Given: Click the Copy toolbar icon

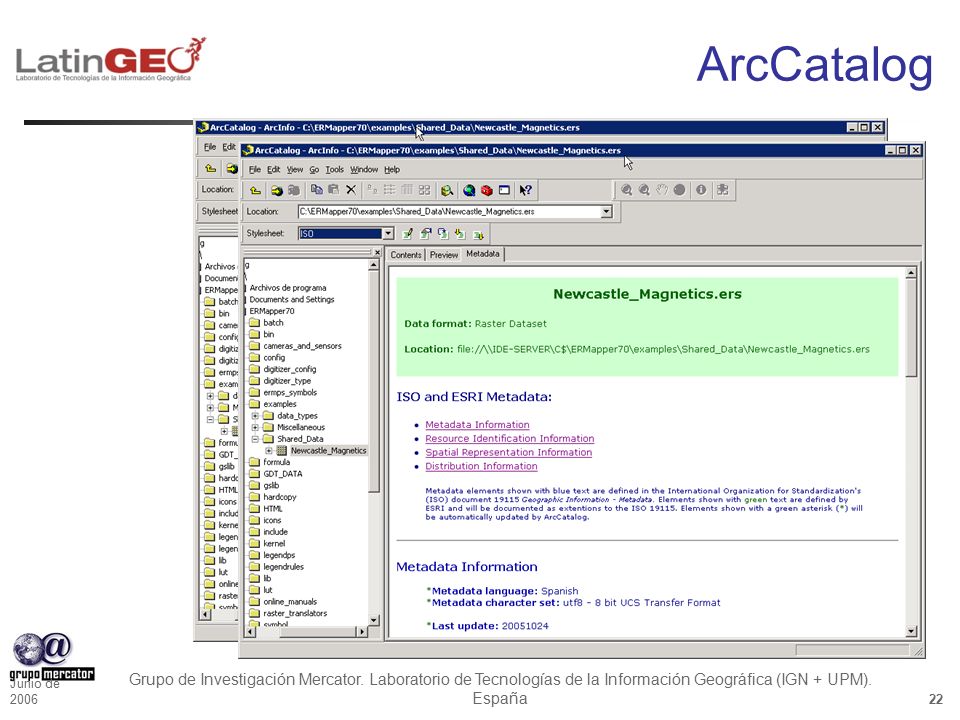Looking at the screenshot, I should click(x=317, y=190).
